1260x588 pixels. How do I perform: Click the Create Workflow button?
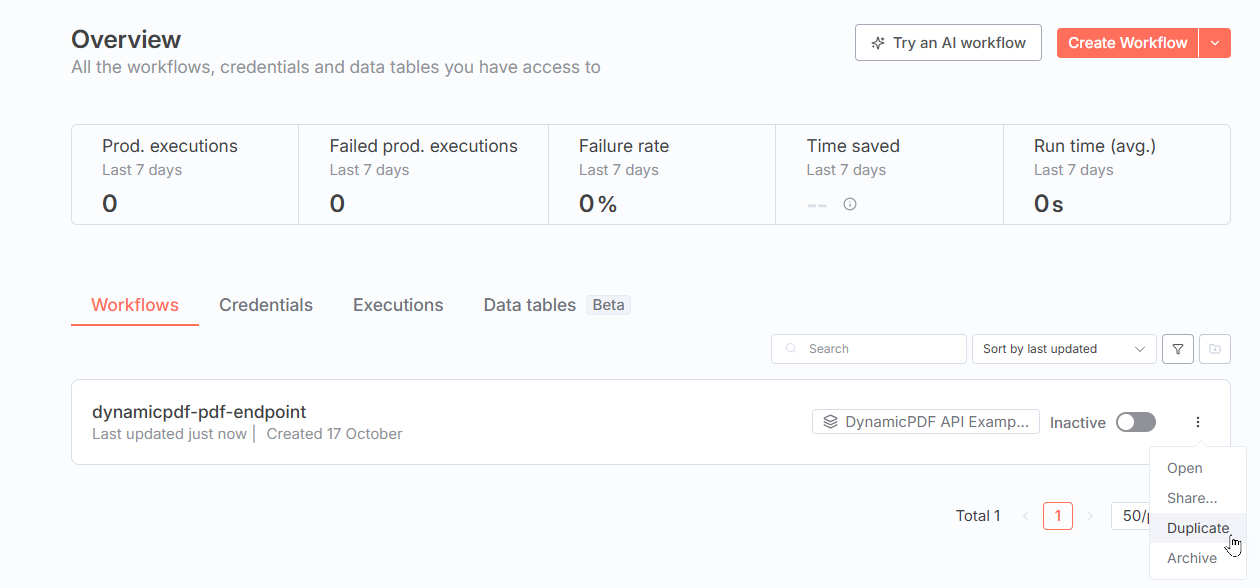pos(1127,43)
